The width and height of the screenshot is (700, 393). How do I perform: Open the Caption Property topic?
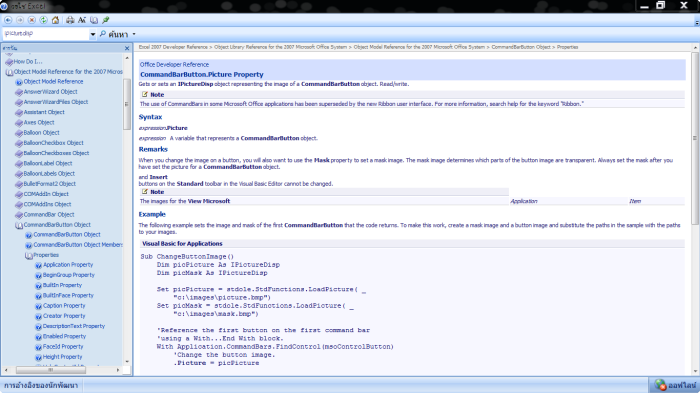[x=64, y=306]
